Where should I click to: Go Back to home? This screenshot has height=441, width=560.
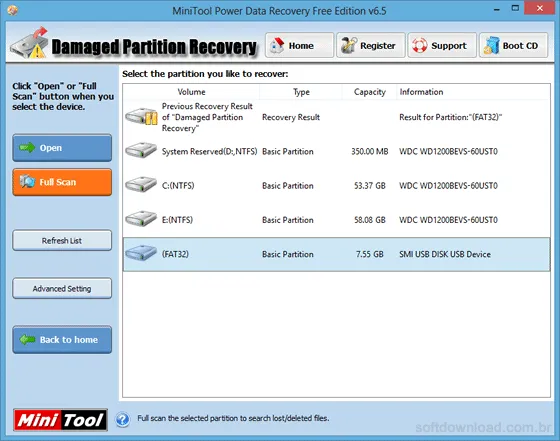pos(62,340)
